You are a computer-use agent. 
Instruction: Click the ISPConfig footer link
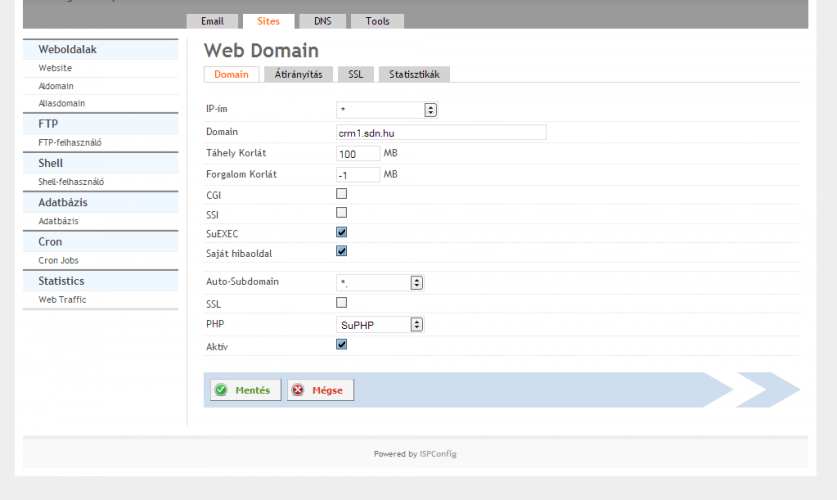438,454
